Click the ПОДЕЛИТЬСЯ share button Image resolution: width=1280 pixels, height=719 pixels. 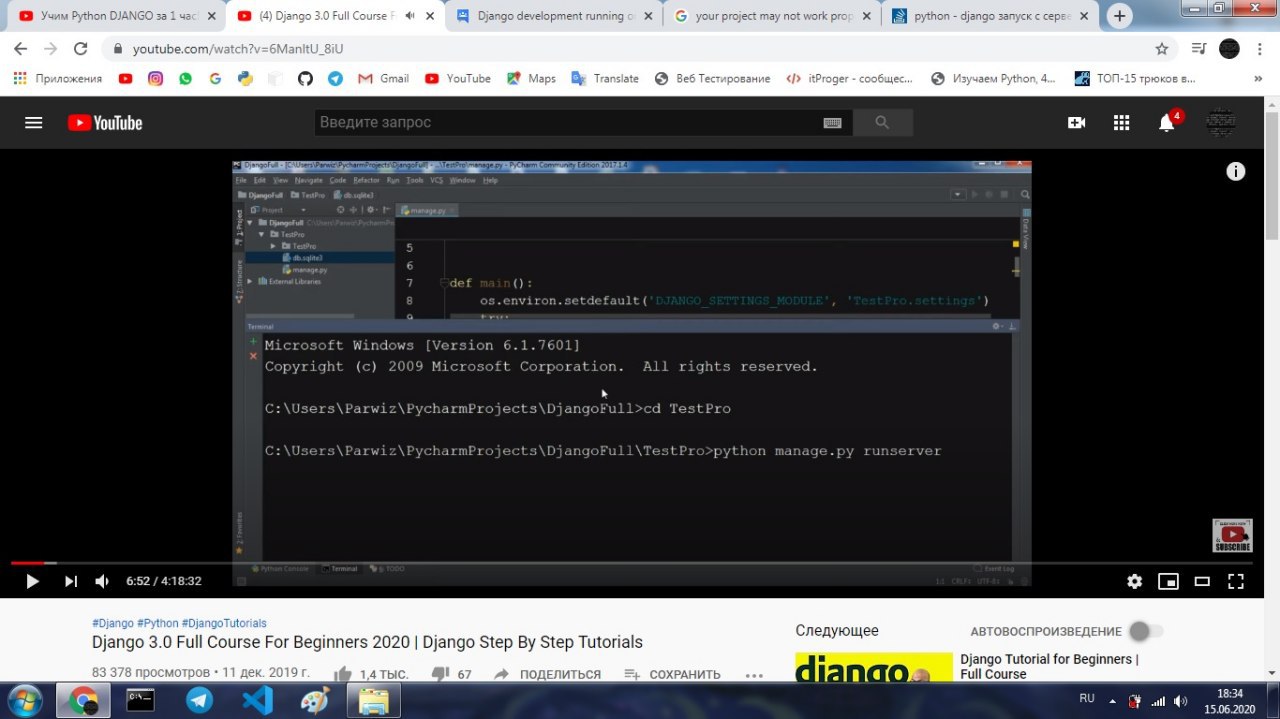click(547, 675)
